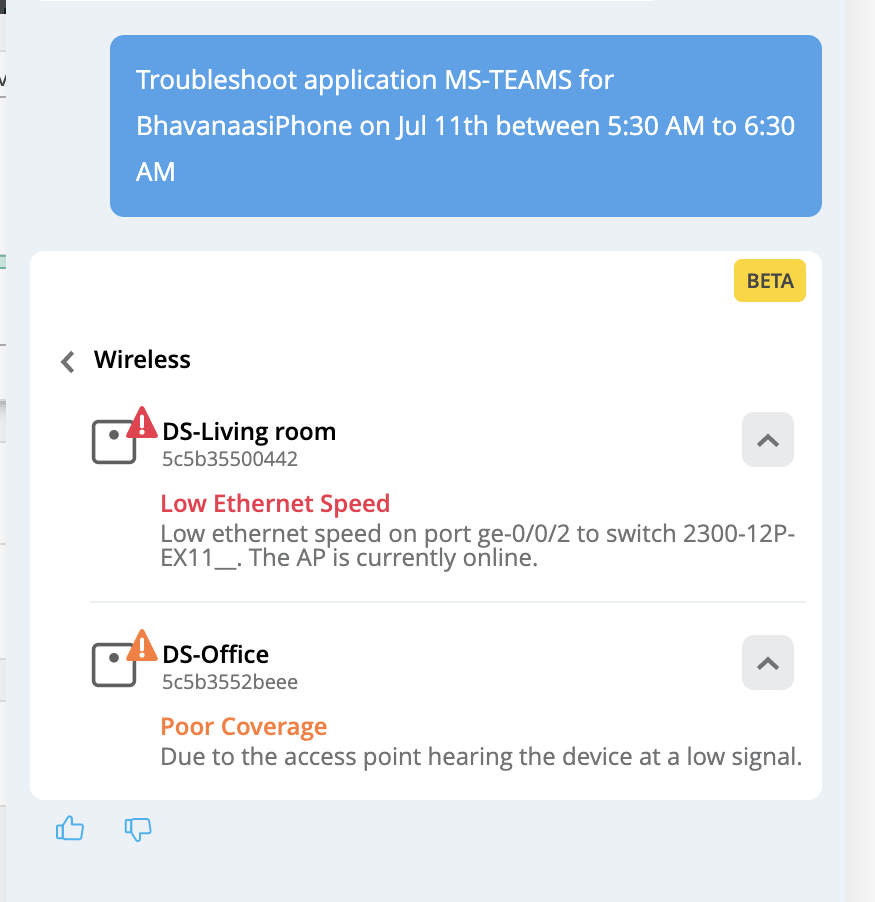
Task: Click the MAC address 5c5b3552beee
Action: [230, 682]
